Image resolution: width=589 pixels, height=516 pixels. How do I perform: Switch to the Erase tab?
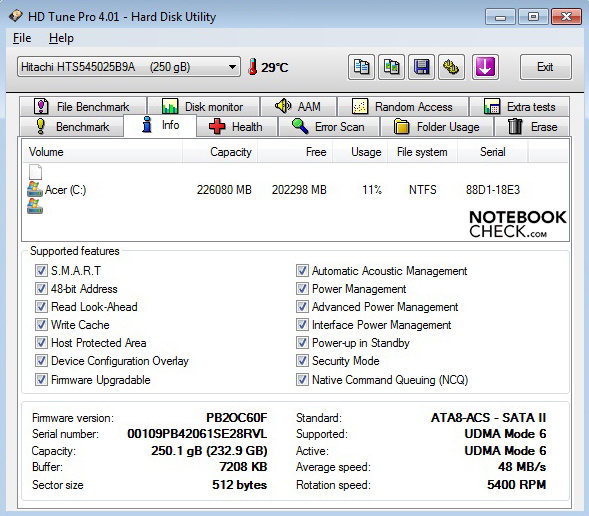532,127
